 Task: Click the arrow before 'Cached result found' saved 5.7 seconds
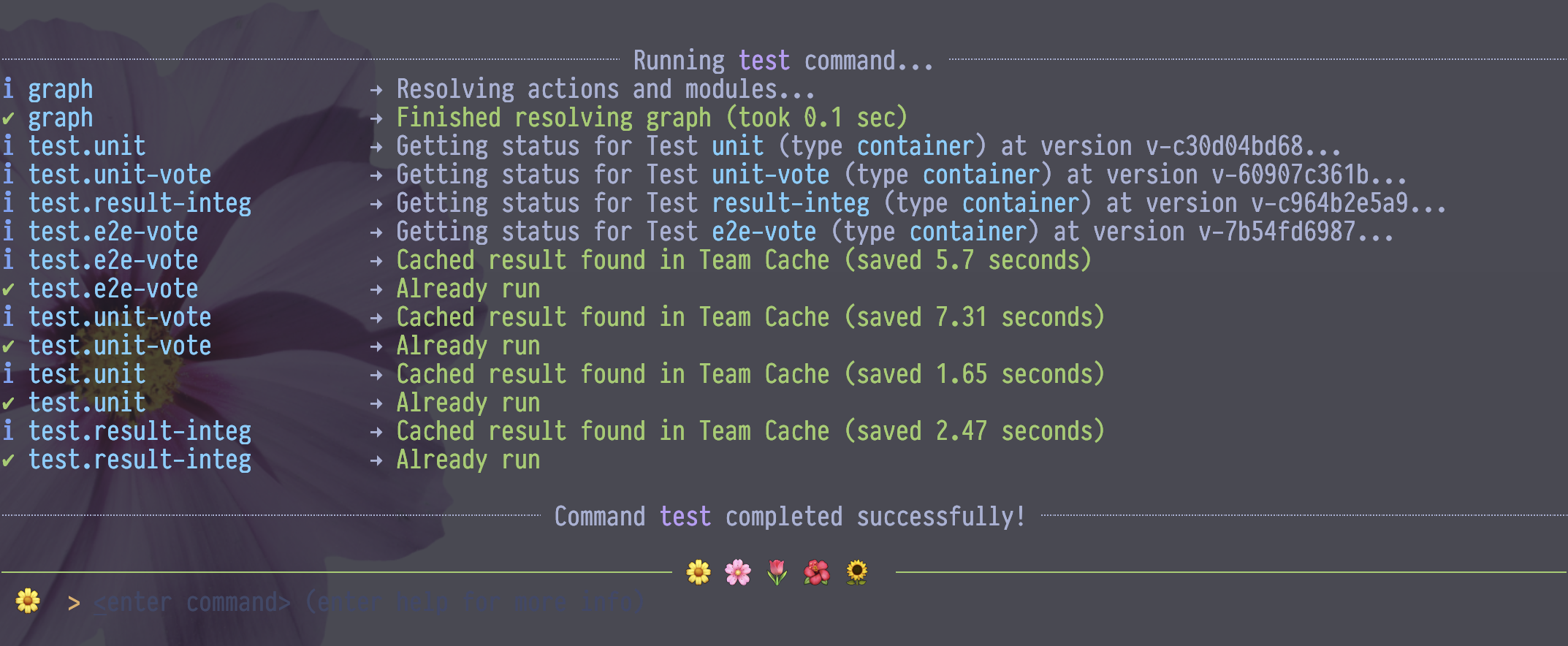(376, 261)
